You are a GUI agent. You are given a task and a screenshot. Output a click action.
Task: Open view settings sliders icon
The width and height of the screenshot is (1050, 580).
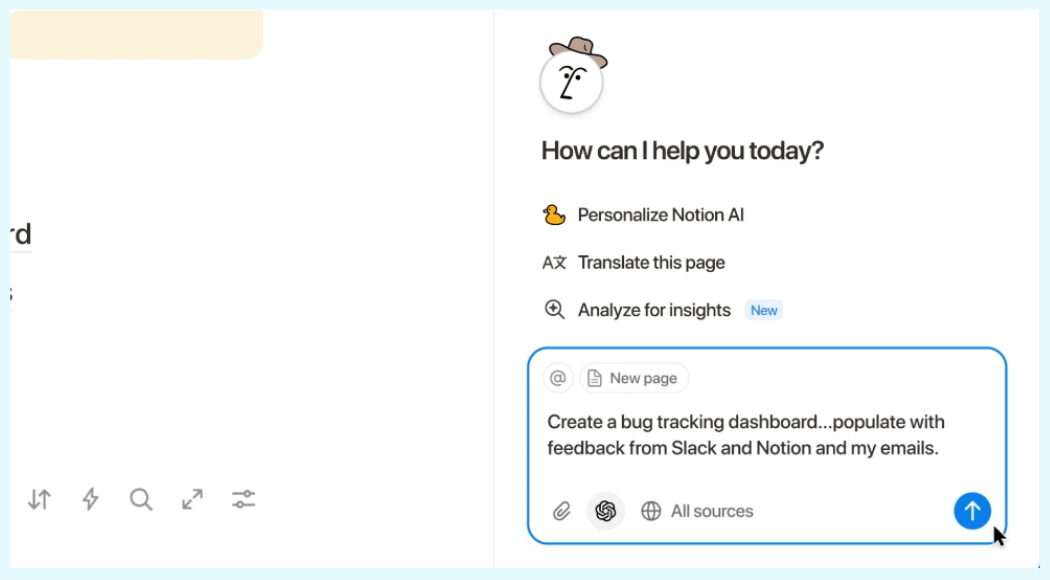243,499
